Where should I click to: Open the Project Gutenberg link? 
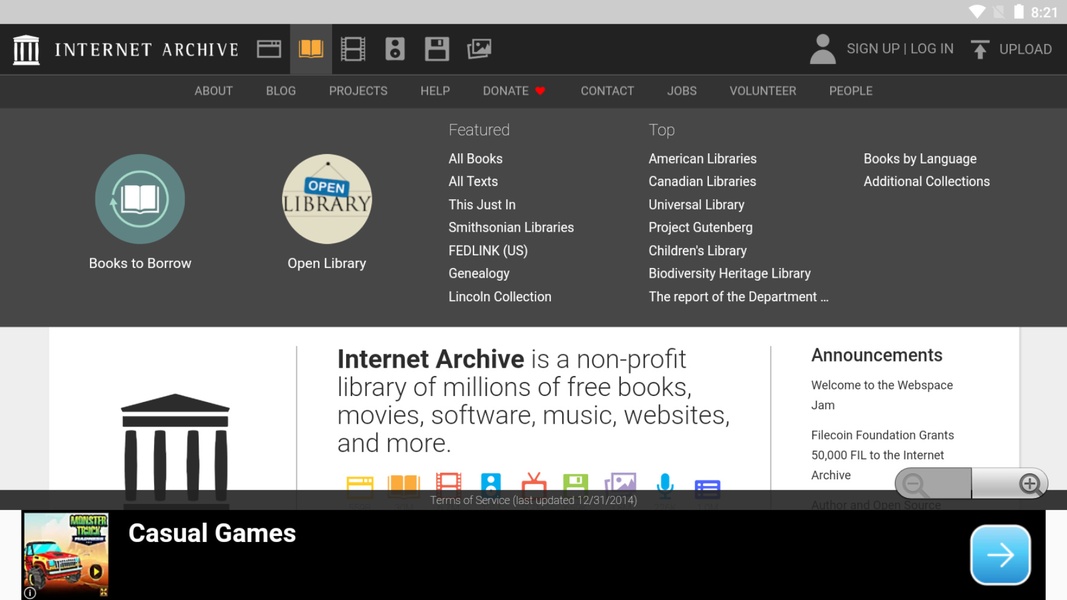[700, 228]
